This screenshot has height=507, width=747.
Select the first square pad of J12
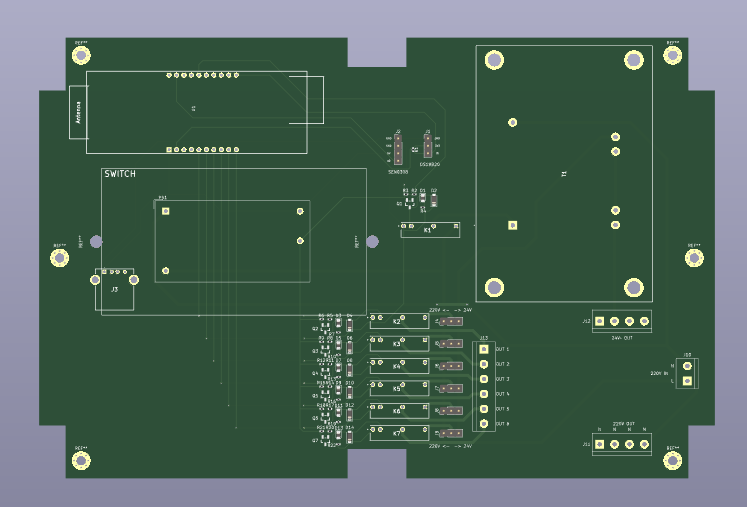tap(600, 322)
